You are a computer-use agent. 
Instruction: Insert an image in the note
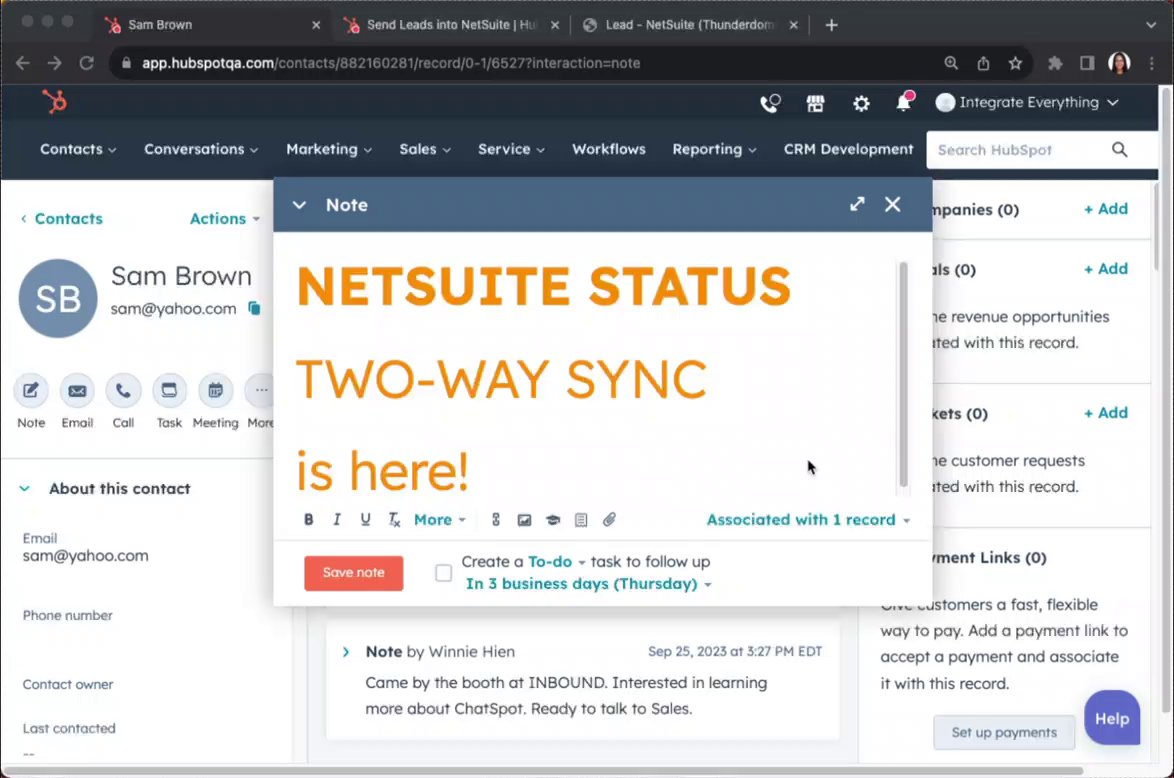(524, 520)
